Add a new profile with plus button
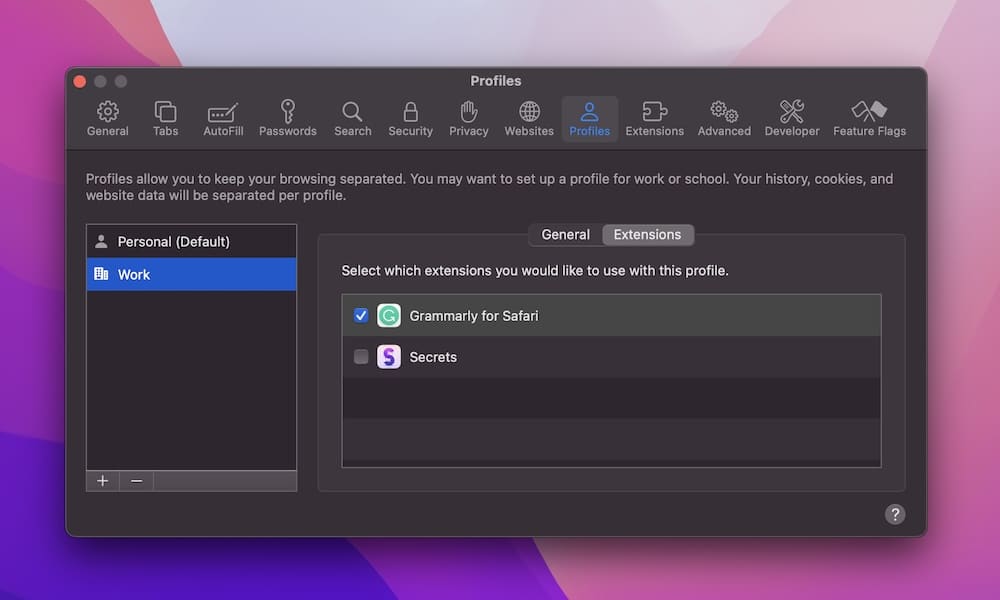This screenshot has width=1000, height=600. (103, 481)
